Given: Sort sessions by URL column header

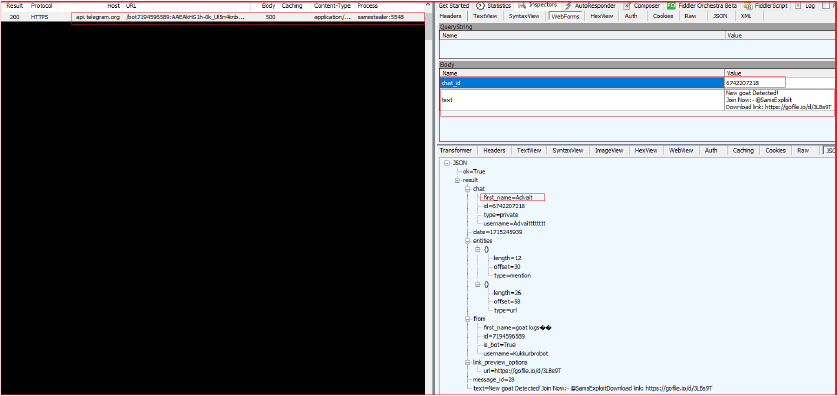Looking at the screenshot, I should point(131,6).
